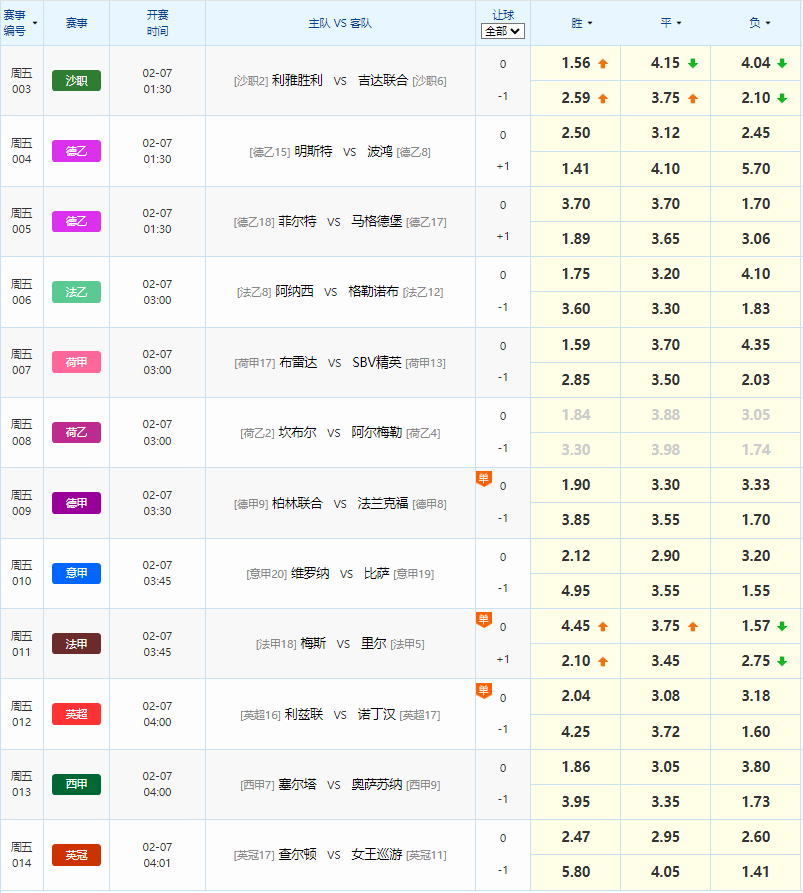Screen dimensions: 803x893
Task: Select the 意甲 league badge on match 010
Action: pyautogui.click(x=76, y=573)
